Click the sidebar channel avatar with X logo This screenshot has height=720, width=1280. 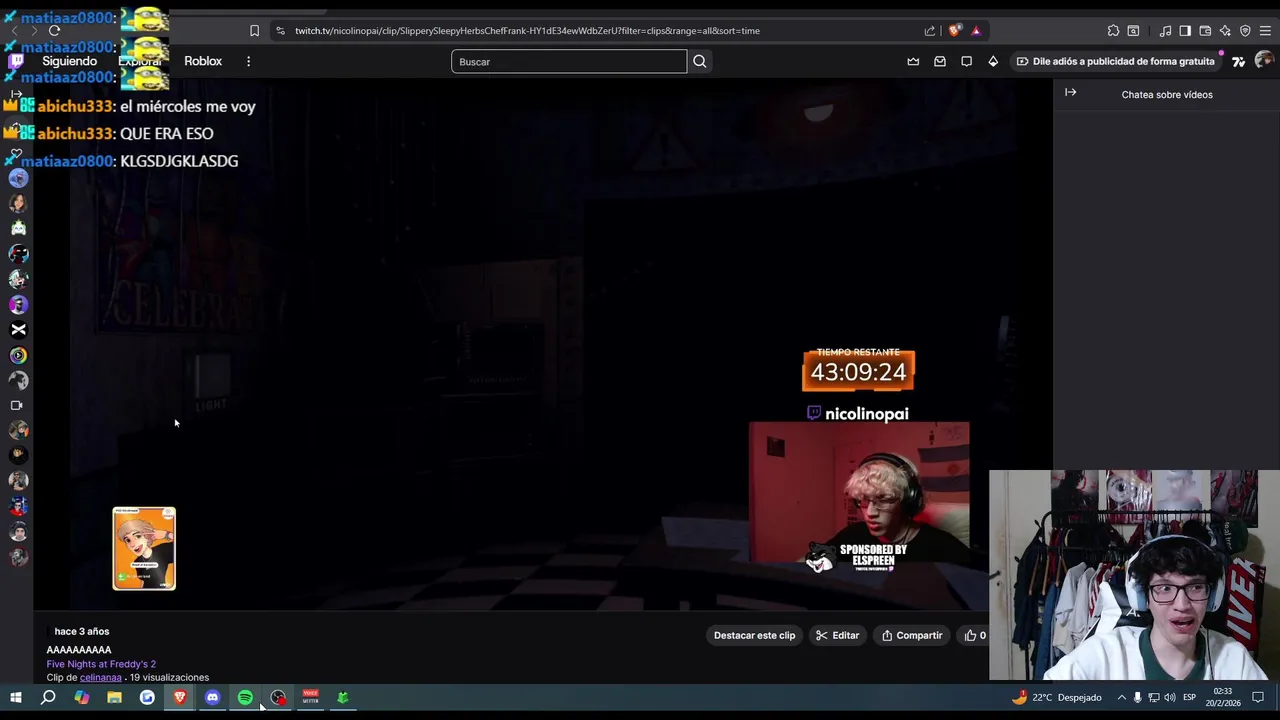18,329
